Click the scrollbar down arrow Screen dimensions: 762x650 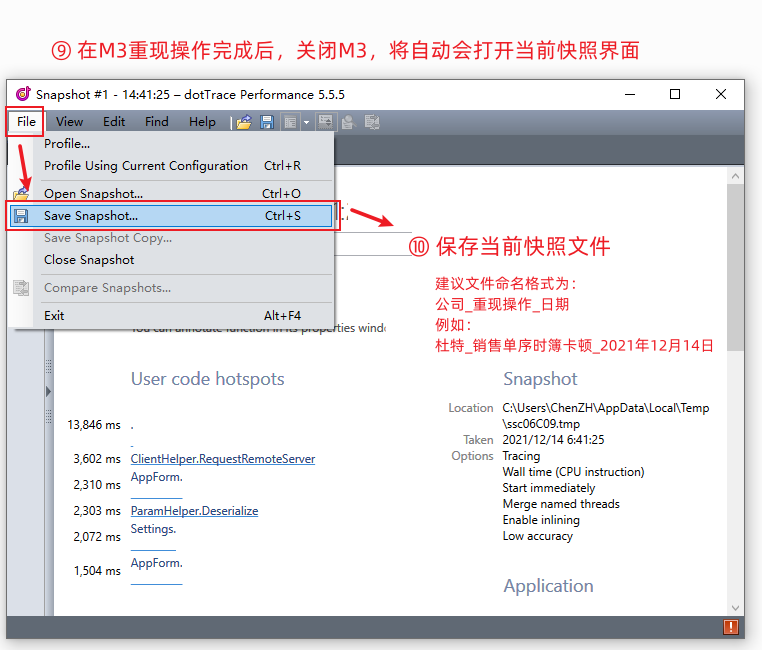(735, 608)
